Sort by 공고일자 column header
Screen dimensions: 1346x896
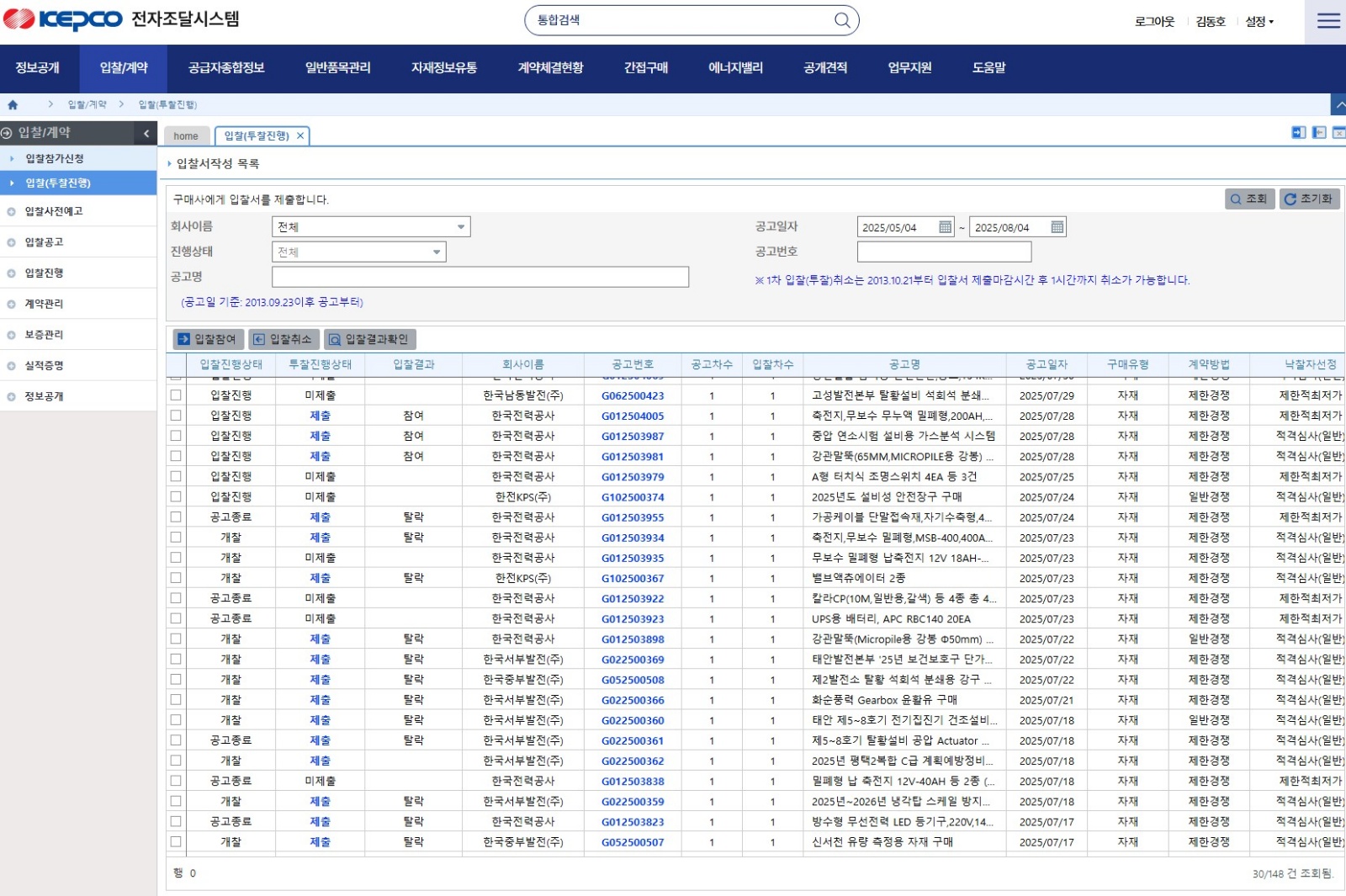1047,364
